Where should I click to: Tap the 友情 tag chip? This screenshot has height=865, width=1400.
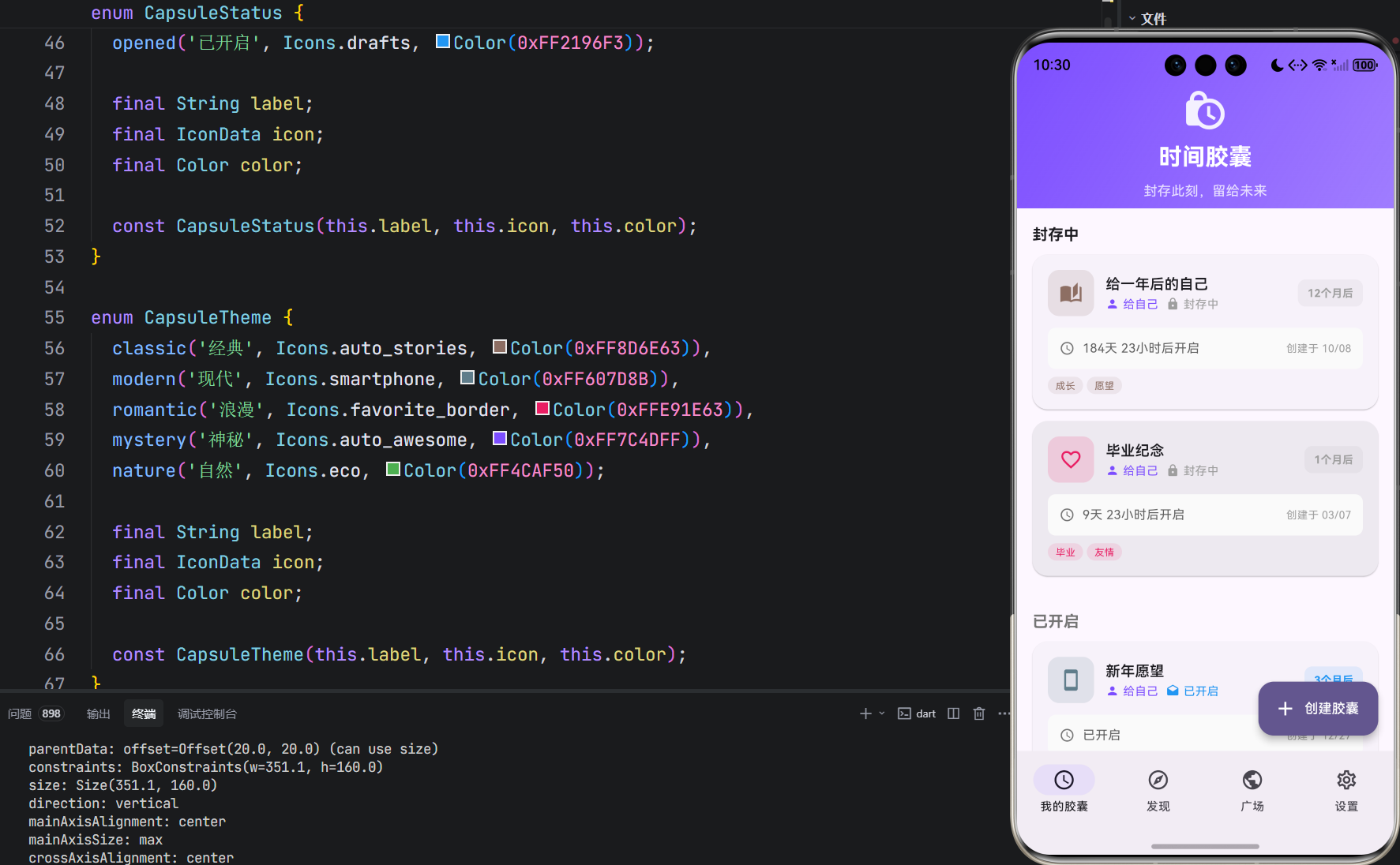point(1105,552)
